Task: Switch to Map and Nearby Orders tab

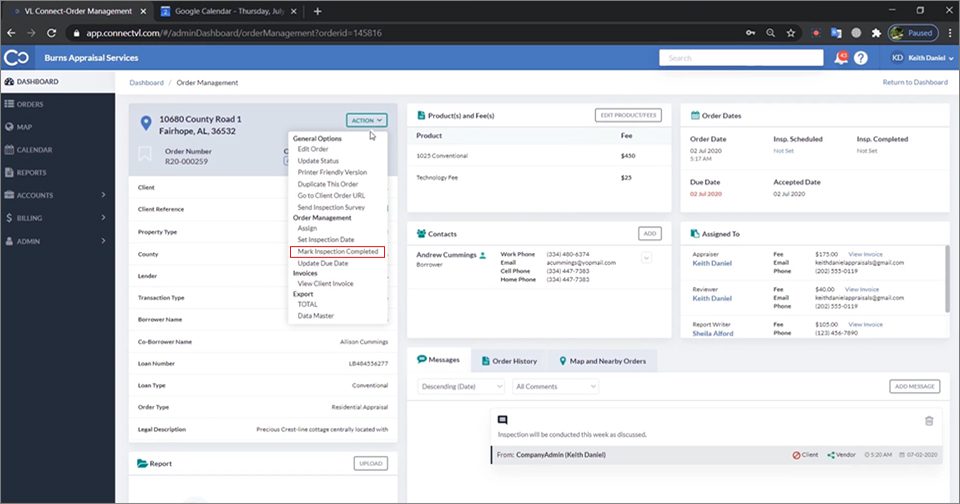Action: coord(602,361)
